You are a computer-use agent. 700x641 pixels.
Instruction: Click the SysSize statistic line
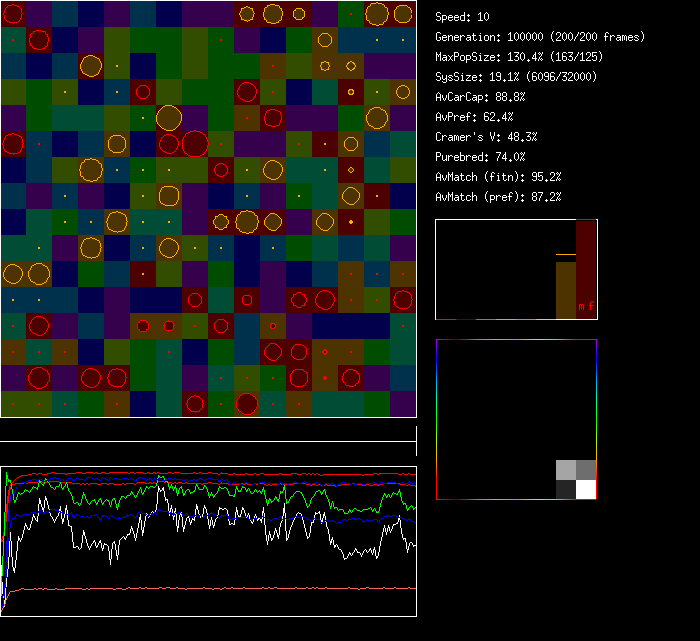513,77
